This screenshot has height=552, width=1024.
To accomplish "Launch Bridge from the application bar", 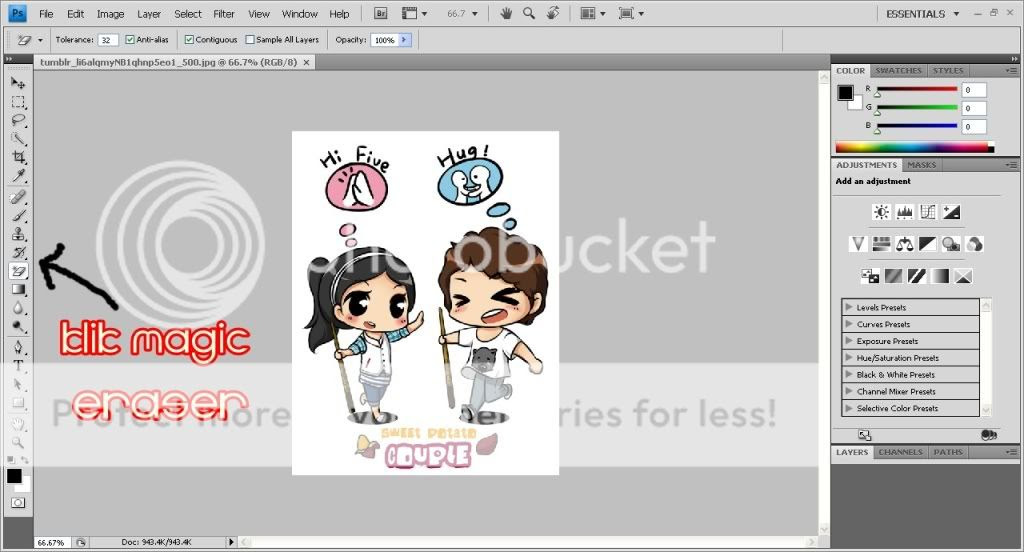I will (381, 13).
